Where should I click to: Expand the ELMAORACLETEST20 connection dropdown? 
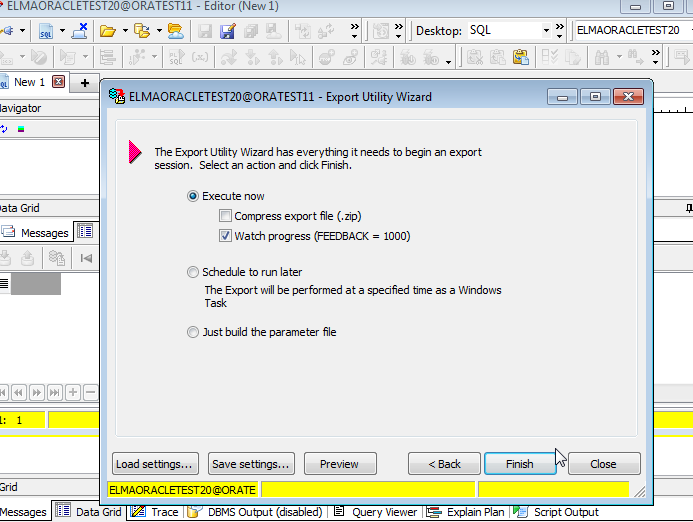[x=684, y=31]
